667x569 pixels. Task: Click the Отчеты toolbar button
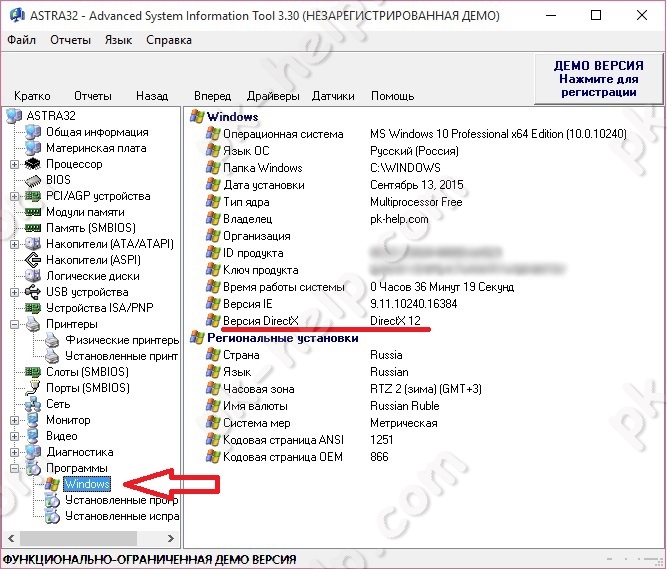93,96
